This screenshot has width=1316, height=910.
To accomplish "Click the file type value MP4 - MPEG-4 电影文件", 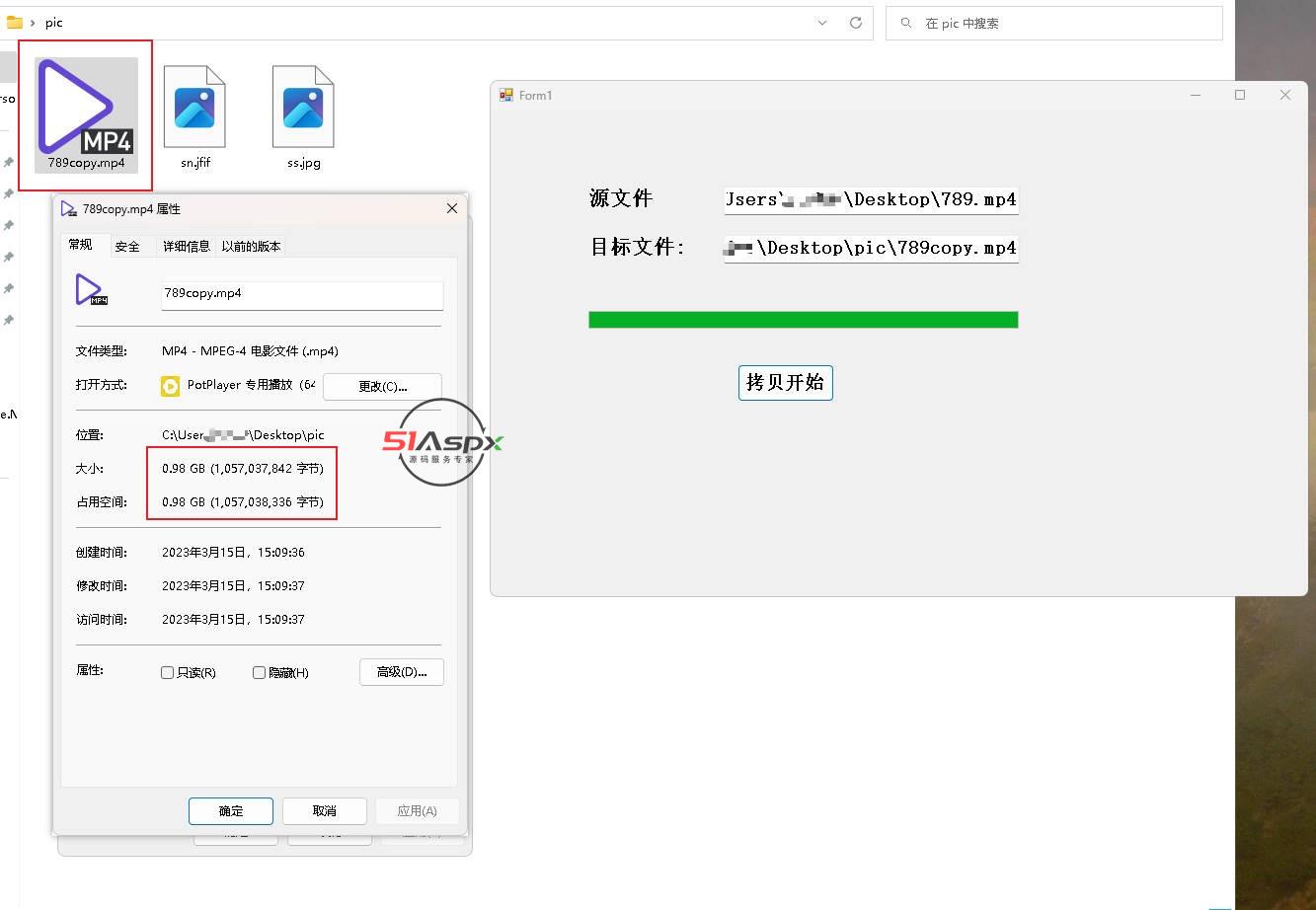I will 251,351.
